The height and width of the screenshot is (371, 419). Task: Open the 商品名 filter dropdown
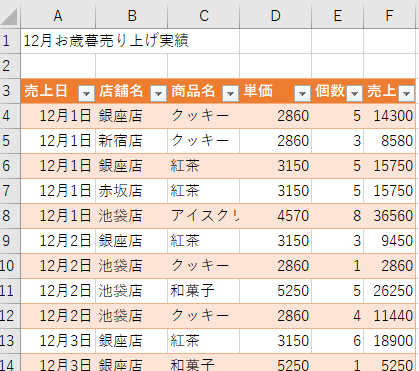[231, 94]
